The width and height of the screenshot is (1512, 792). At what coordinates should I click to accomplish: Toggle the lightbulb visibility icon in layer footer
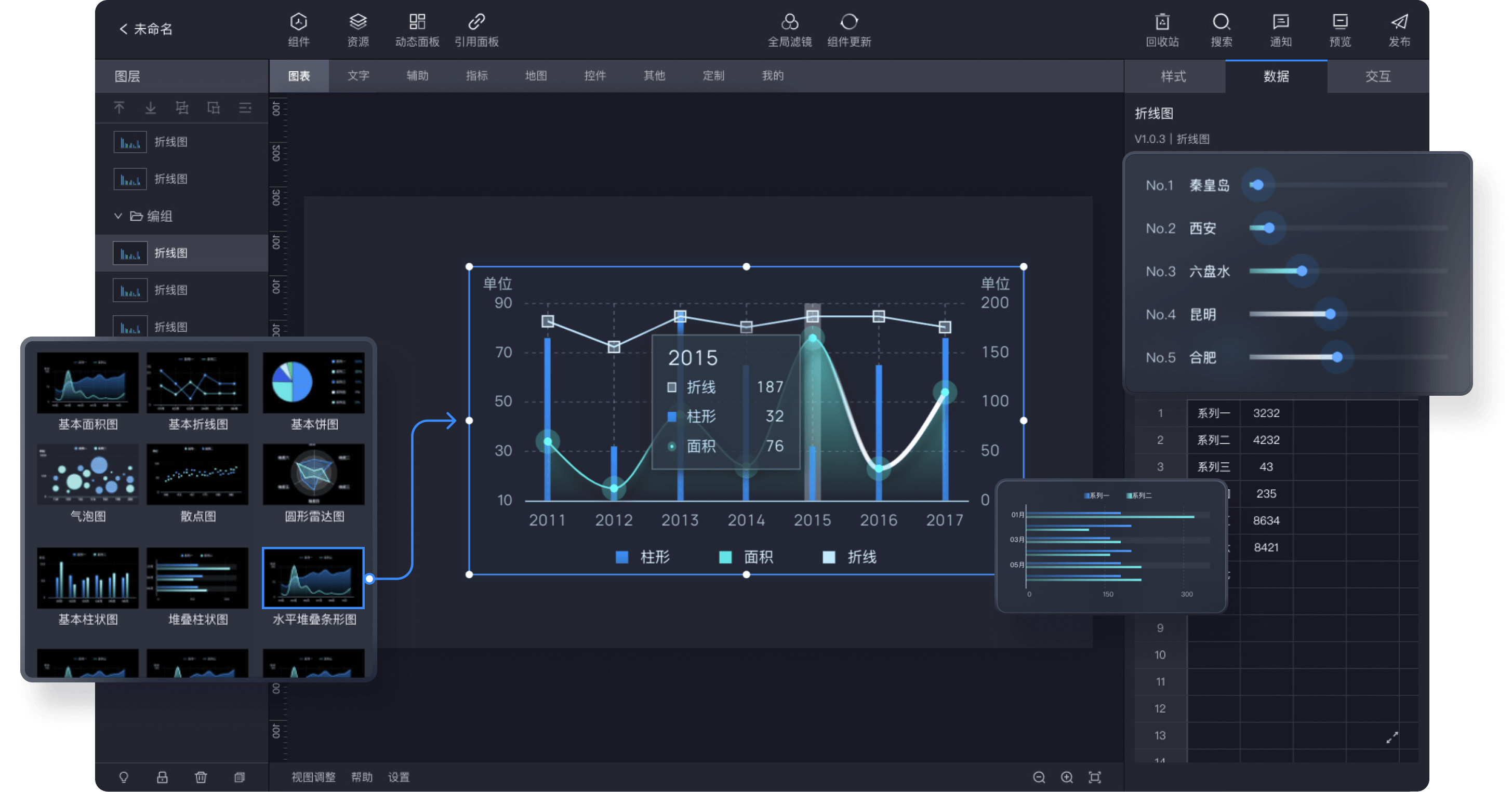click(x=123, y=777)
